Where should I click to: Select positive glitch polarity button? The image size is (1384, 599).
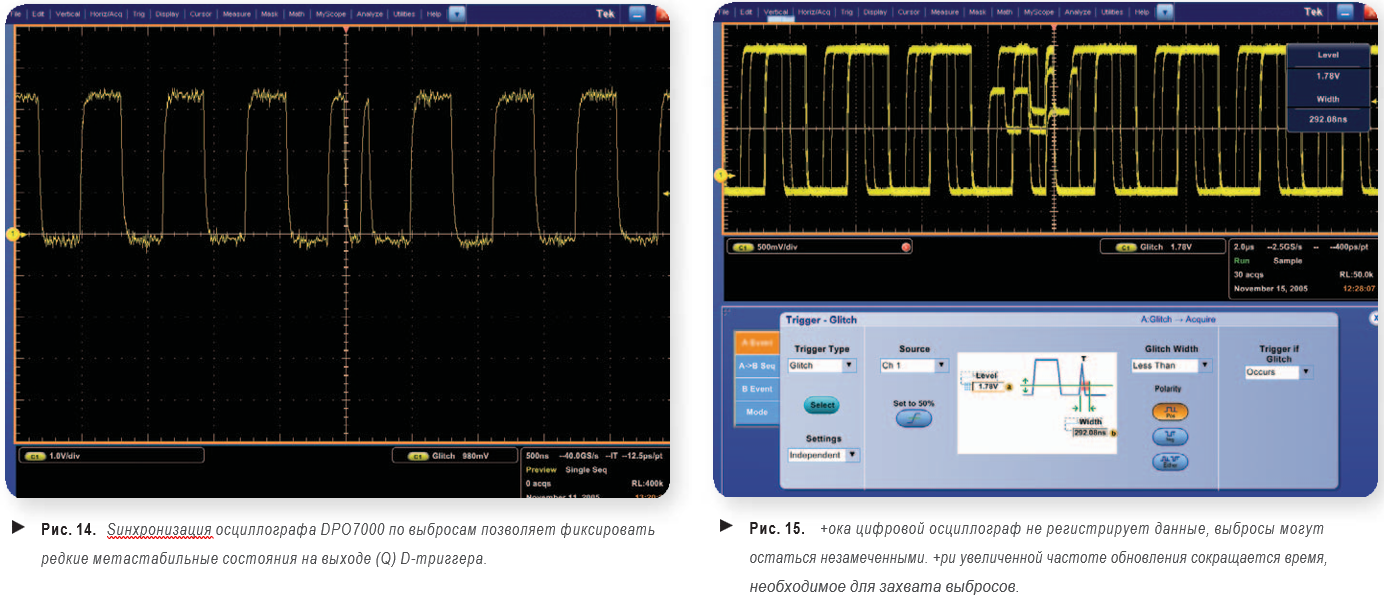point(1170,411)
